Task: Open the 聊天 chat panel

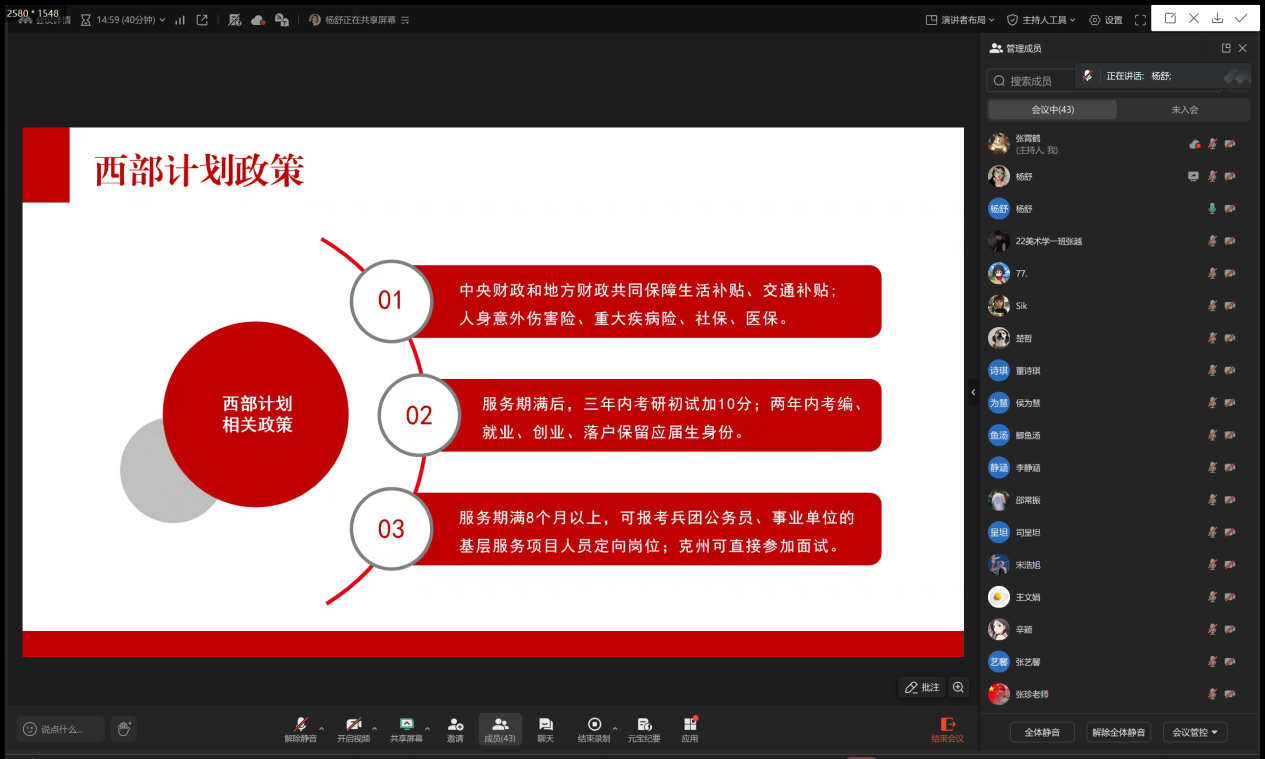Action: [545, 729]
